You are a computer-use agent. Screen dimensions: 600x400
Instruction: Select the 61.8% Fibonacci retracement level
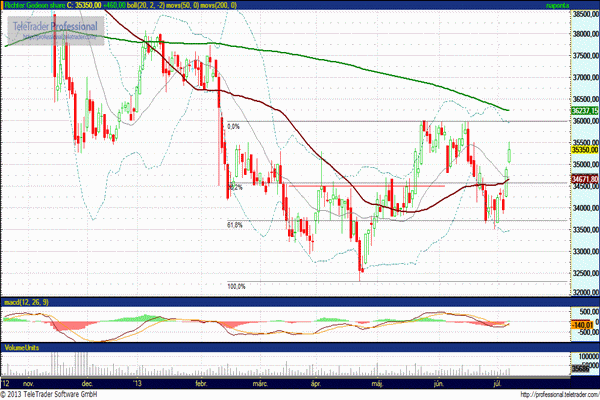click(x=235, y=225)
